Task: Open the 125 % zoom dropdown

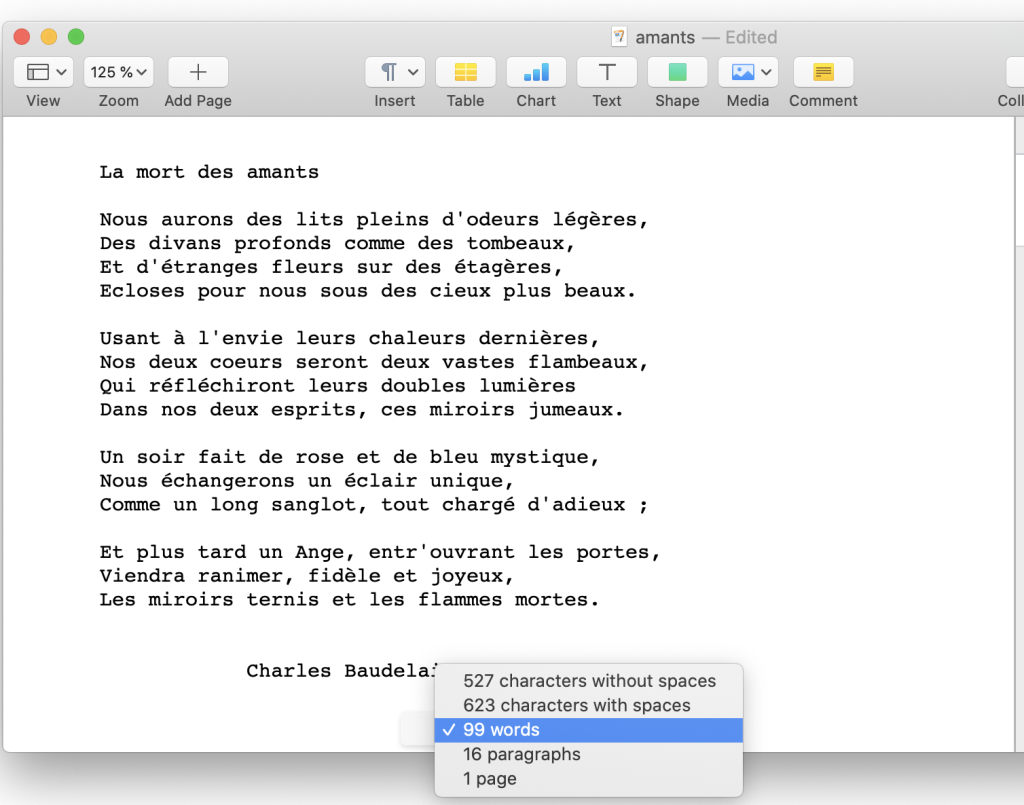Action: 118,72
